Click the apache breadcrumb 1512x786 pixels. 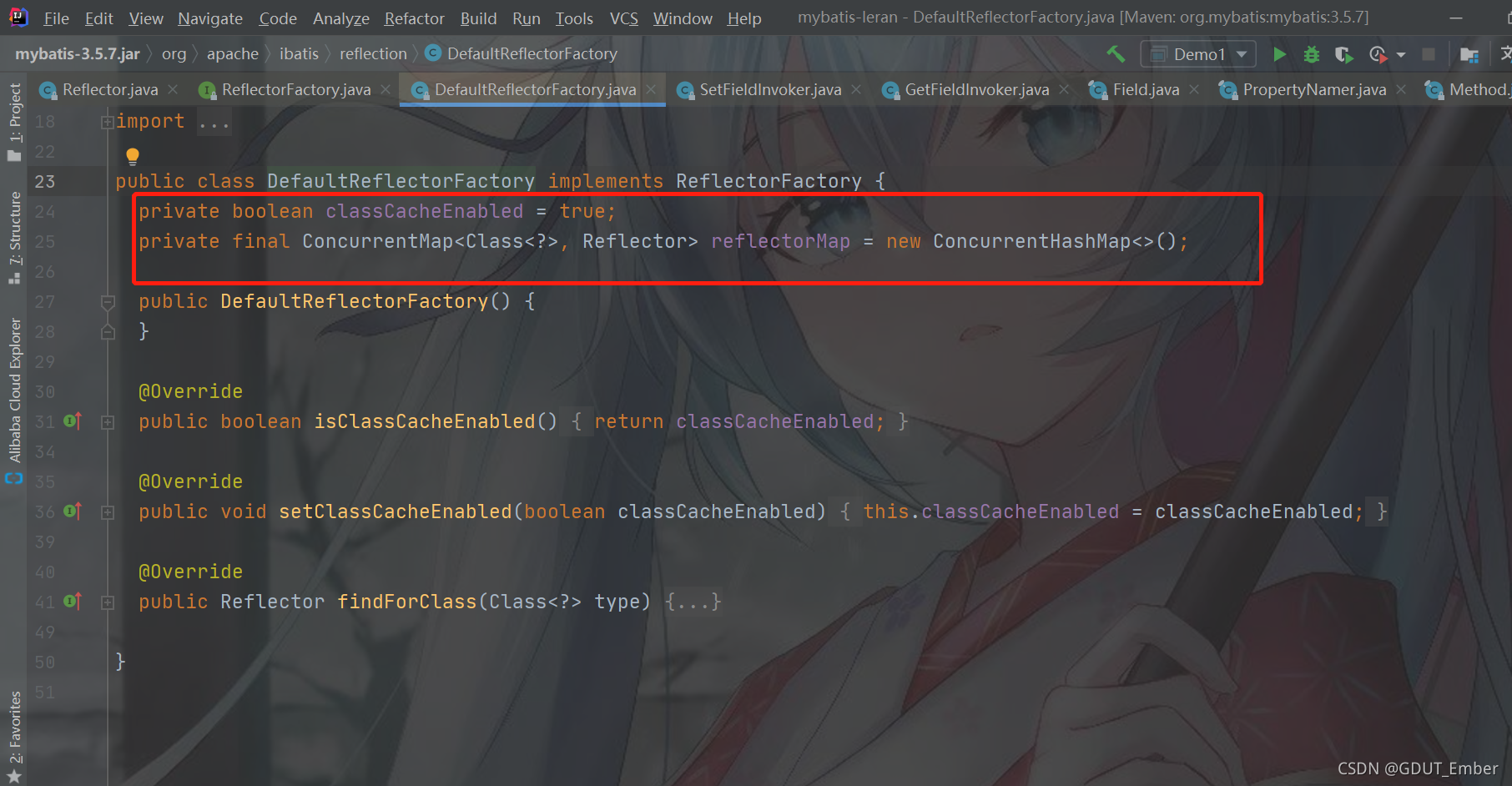click(233, 54)
